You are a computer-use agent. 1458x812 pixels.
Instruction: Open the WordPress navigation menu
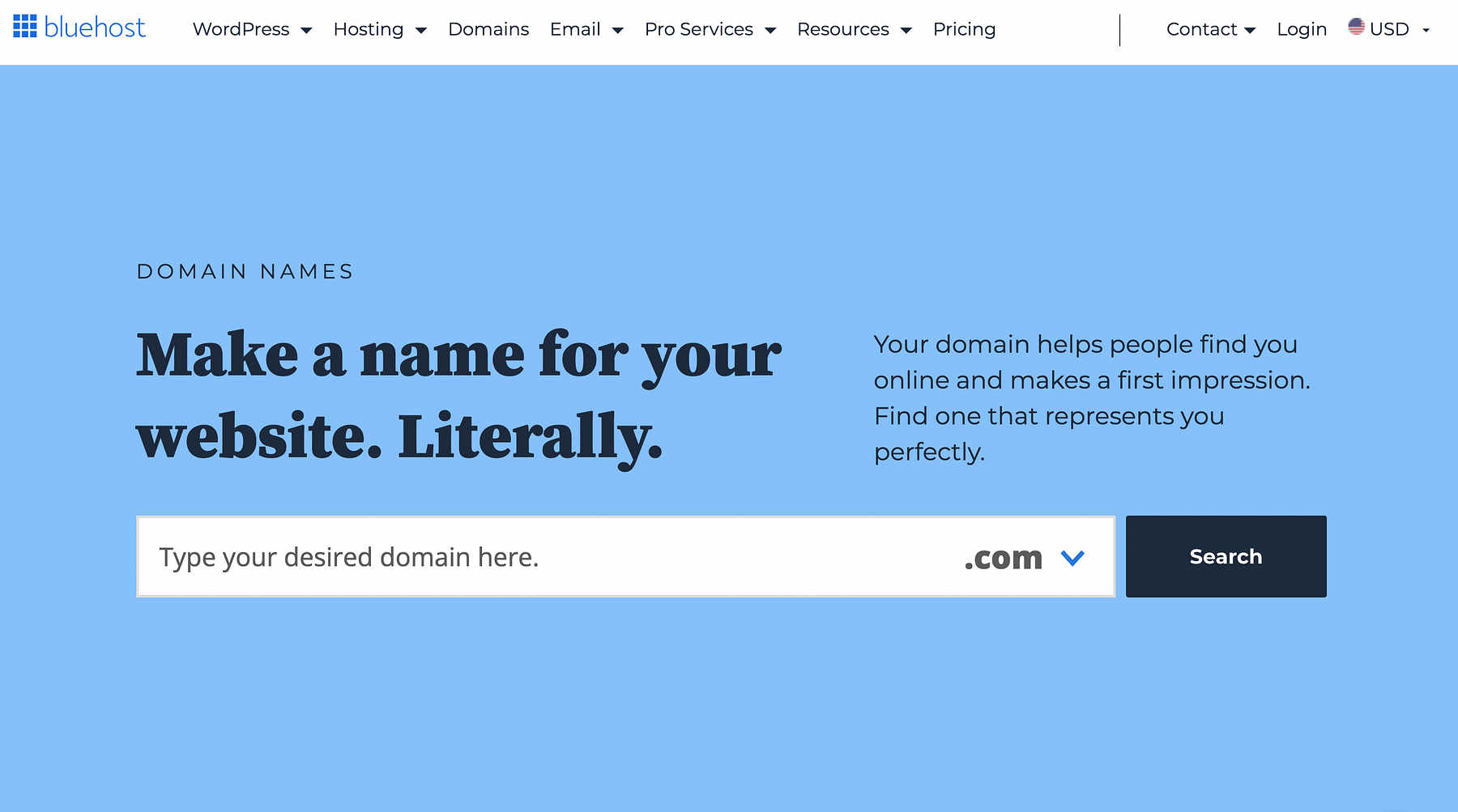pos(241,29)
